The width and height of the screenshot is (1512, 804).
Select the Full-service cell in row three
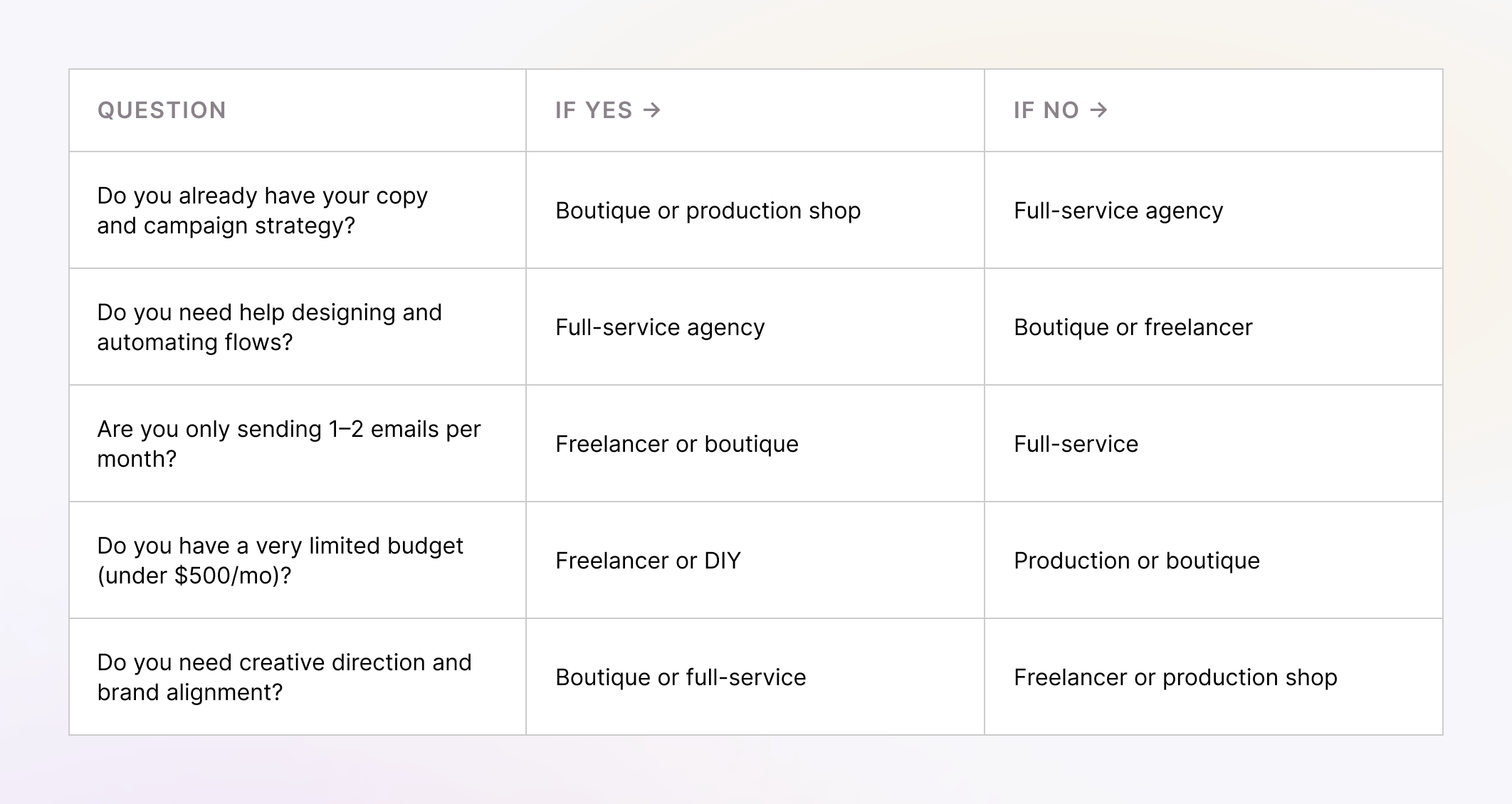[x=1076, y=443]
